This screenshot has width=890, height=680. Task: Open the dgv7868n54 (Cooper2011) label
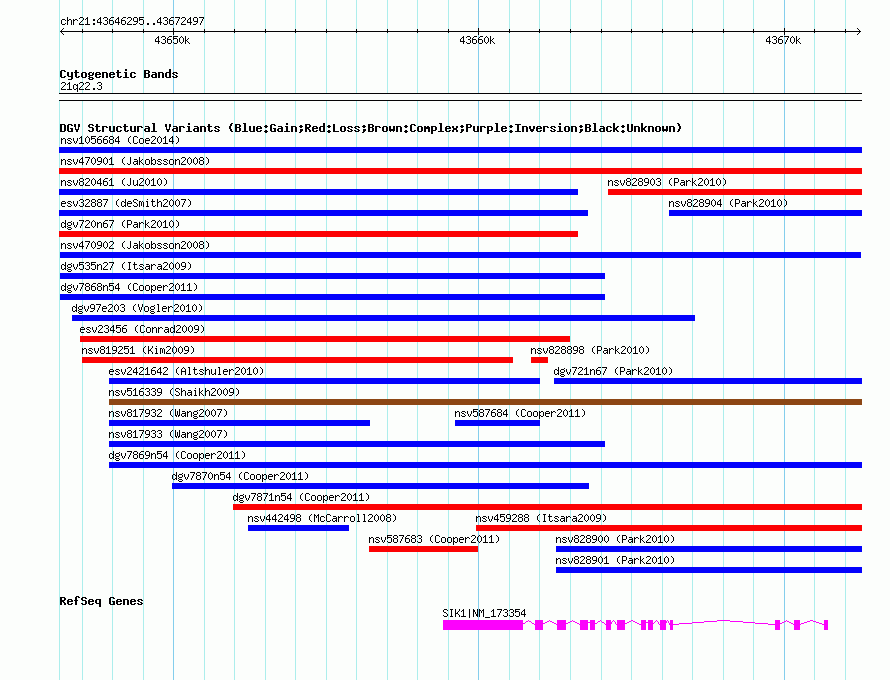point(129,287)
